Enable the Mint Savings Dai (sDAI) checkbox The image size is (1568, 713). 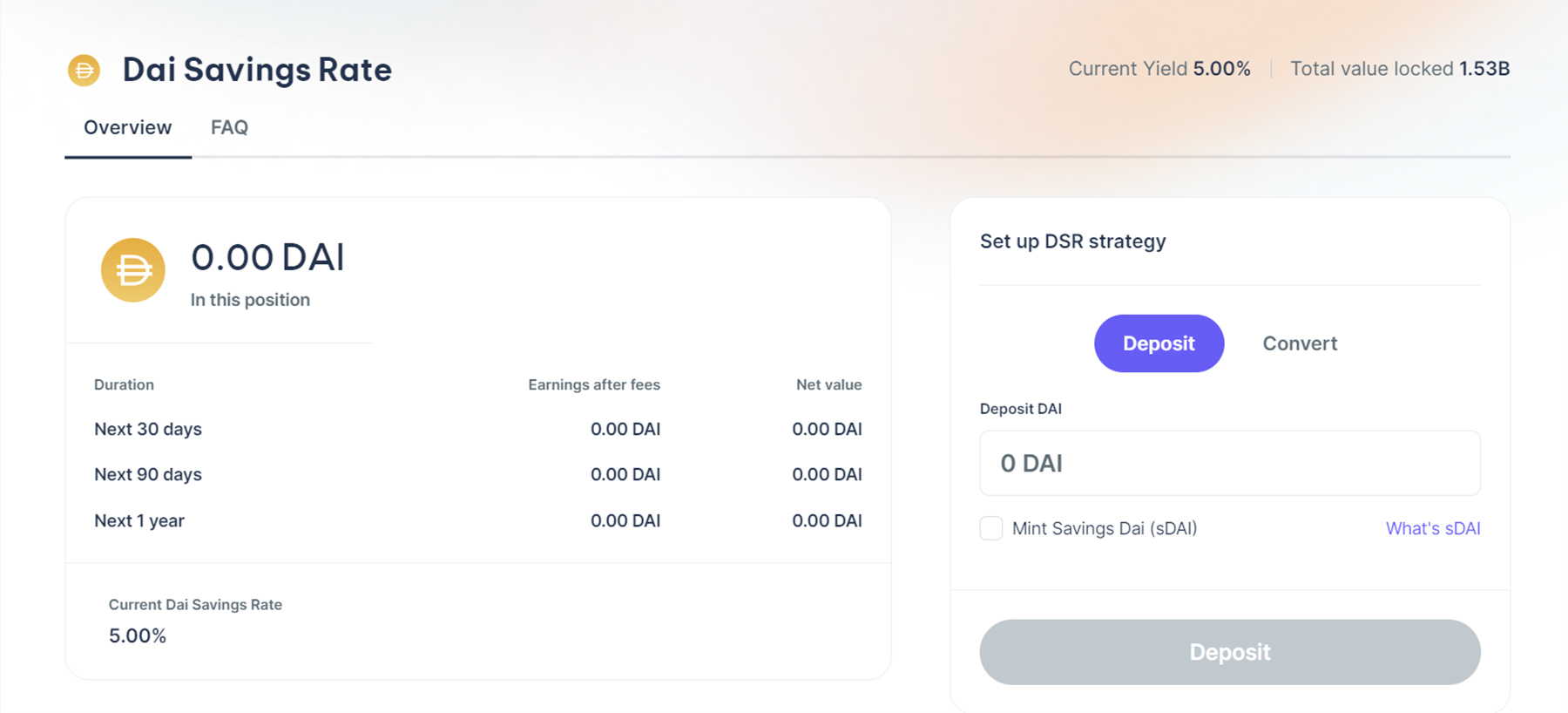pos(991,528)
